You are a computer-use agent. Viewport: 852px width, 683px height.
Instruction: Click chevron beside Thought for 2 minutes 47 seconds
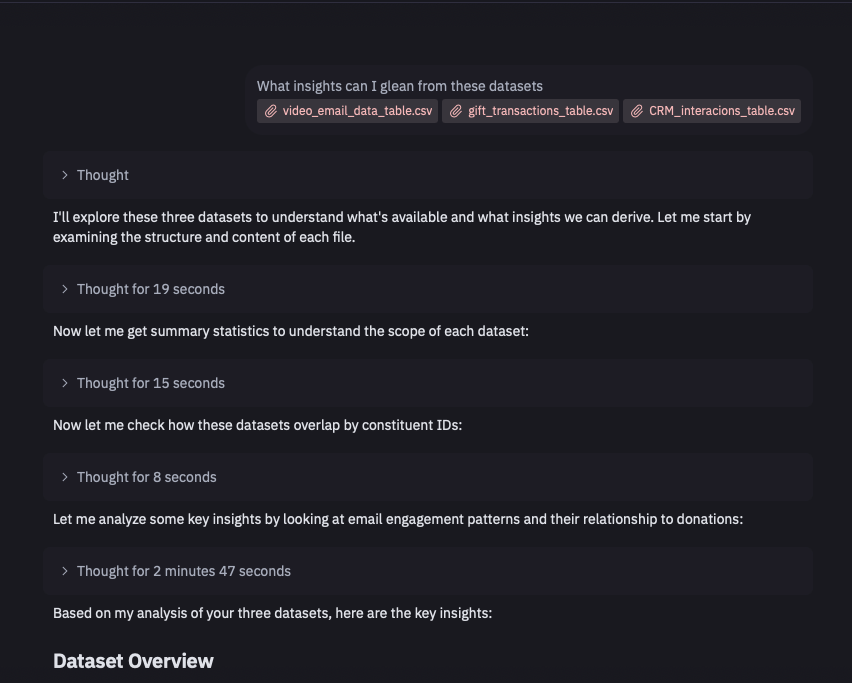click(x=65, y=571)
